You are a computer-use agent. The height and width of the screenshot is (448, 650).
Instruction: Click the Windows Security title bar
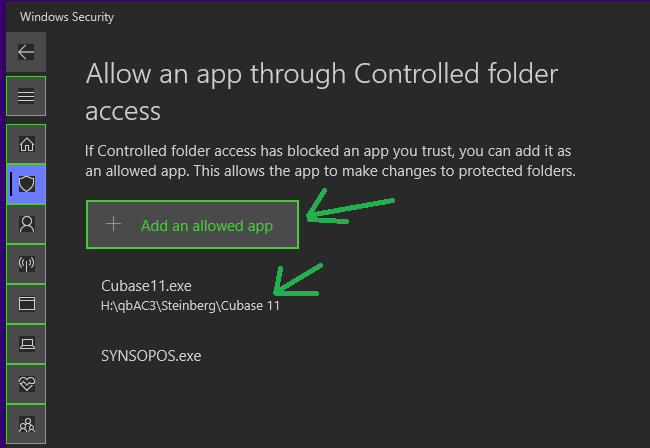click(66, 17)
